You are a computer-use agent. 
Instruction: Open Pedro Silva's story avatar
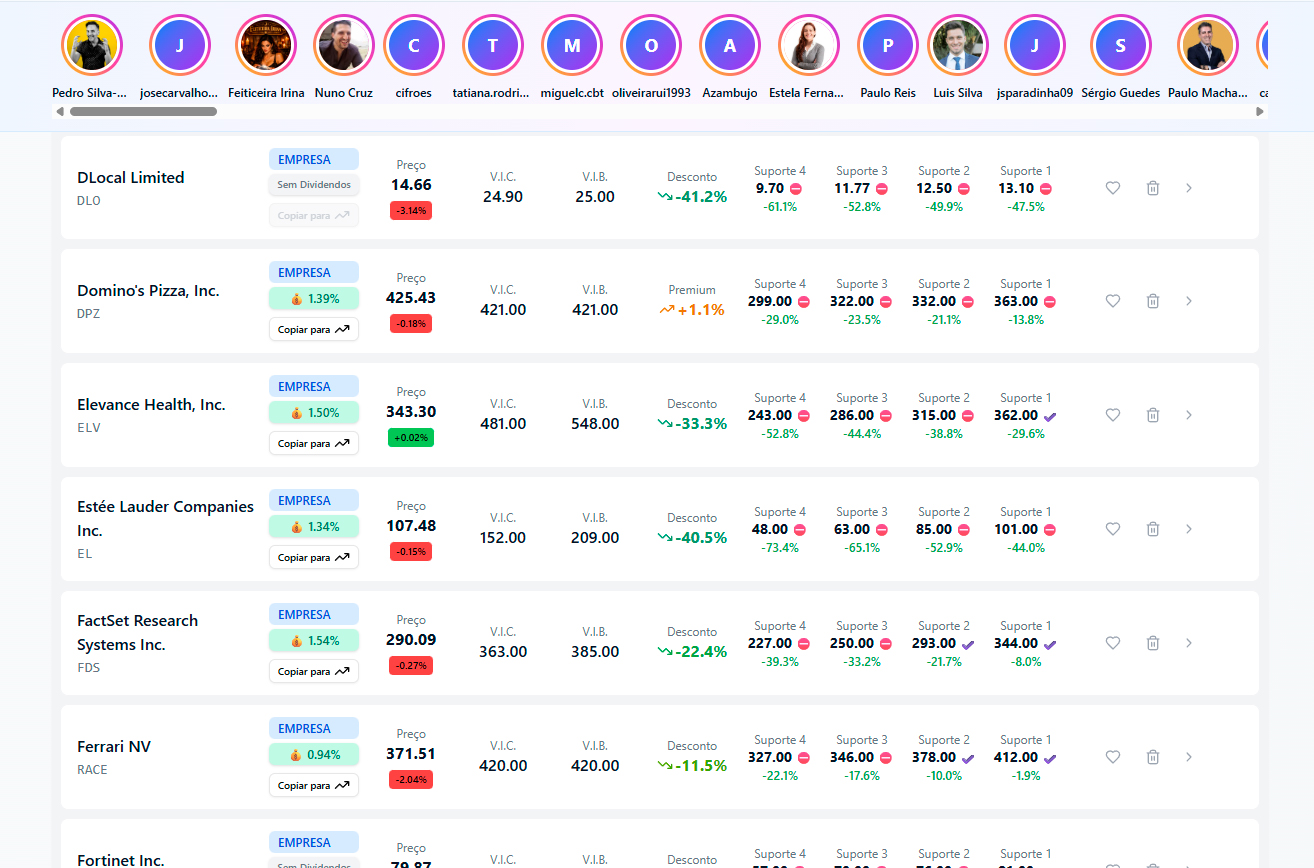pos(90,45)
